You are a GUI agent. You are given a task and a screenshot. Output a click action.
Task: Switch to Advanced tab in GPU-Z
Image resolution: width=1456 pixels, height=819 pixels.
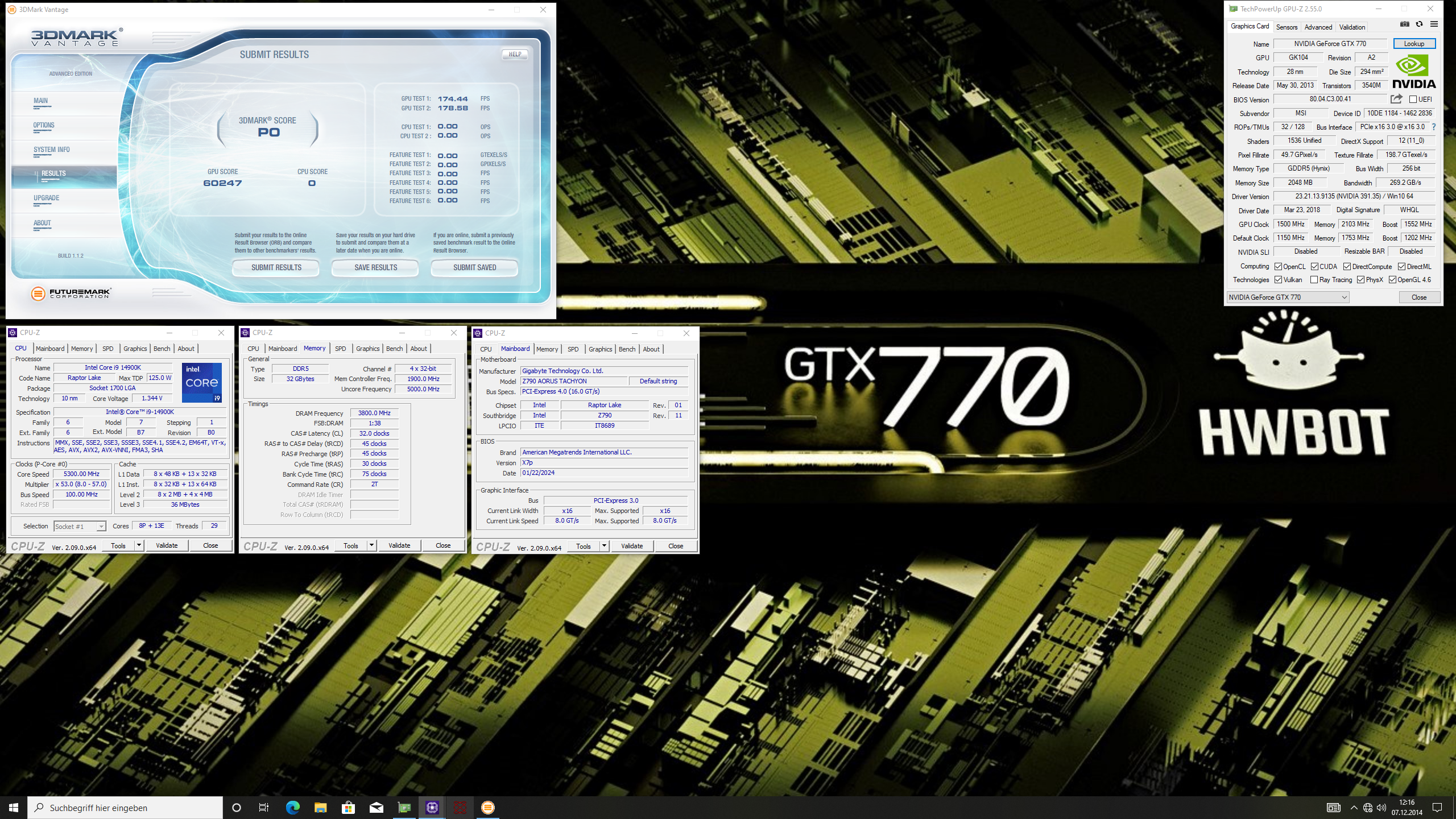1318,27
